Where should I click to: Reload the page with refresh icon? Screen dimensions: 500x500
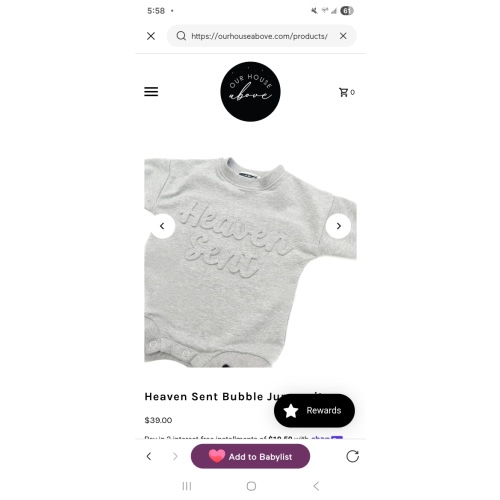(352, 456)
